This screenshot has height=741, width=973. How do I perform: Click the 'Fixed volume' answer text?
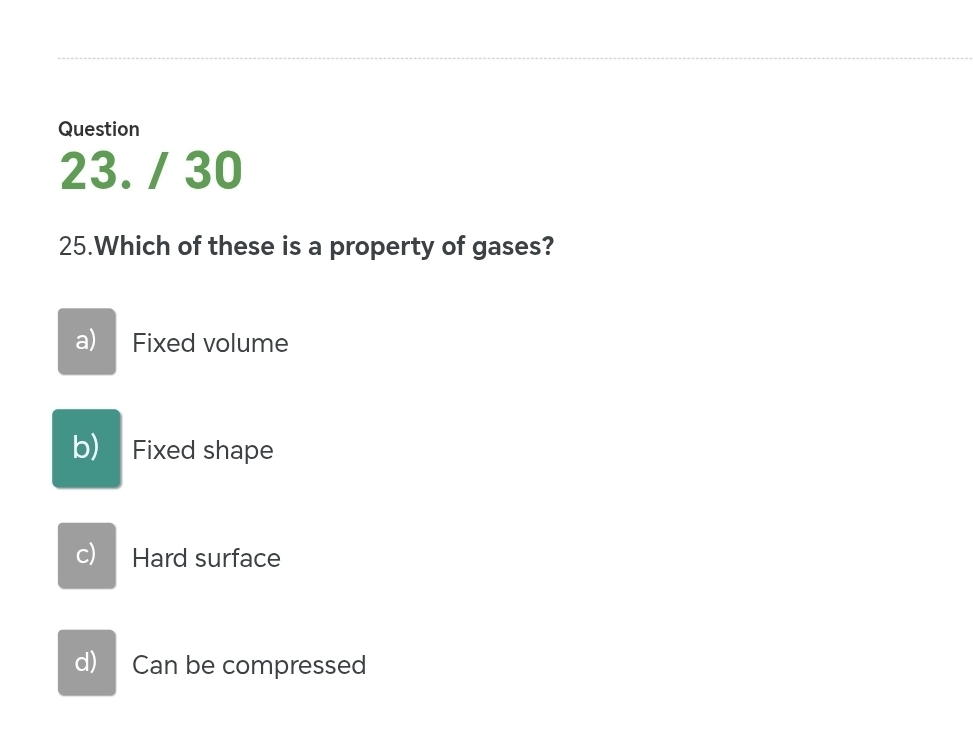coord(209,343)
